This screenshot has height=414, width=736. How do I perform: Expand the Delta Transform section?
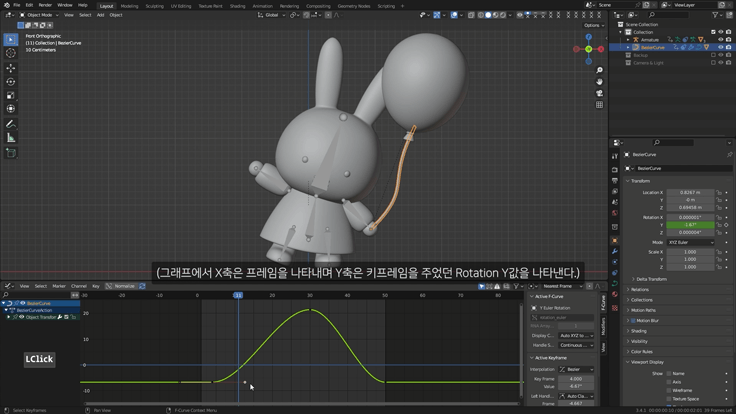651,279
